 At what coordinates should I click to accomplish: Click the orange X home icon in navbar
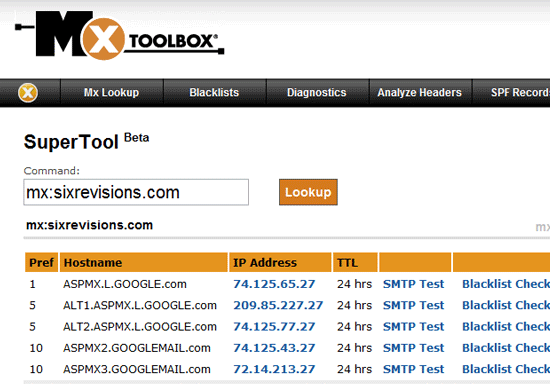pos(28,93)
